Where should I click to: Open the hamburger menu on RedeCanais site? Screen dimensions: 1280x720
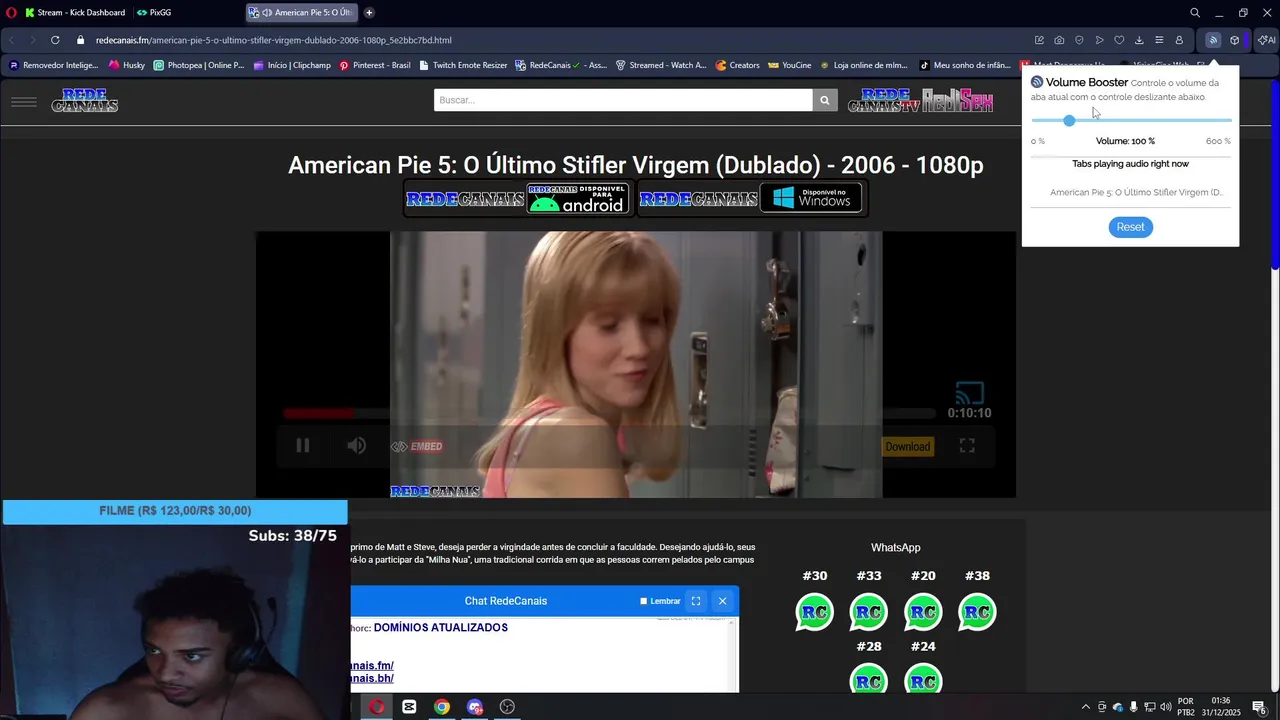pos(24,101)
